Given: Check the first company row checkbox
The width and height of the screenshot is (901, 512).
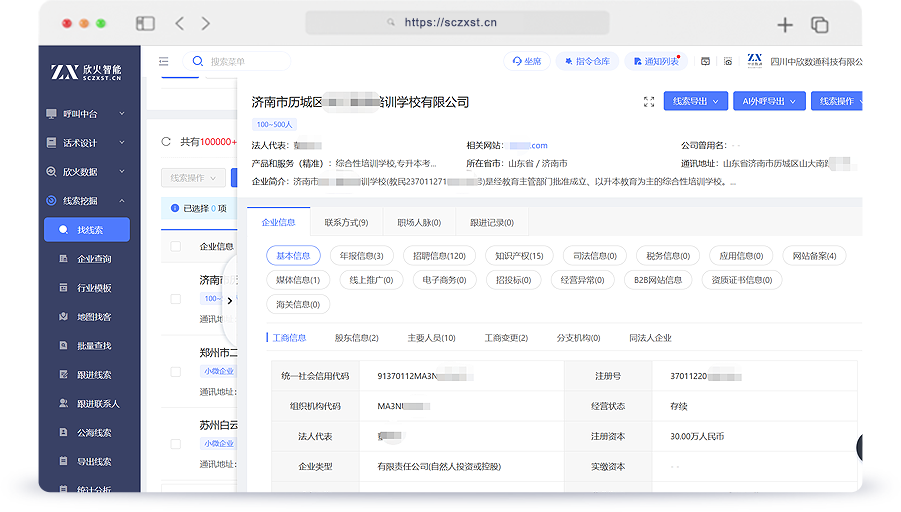Looking at the screenshot, I should (176, 299).
